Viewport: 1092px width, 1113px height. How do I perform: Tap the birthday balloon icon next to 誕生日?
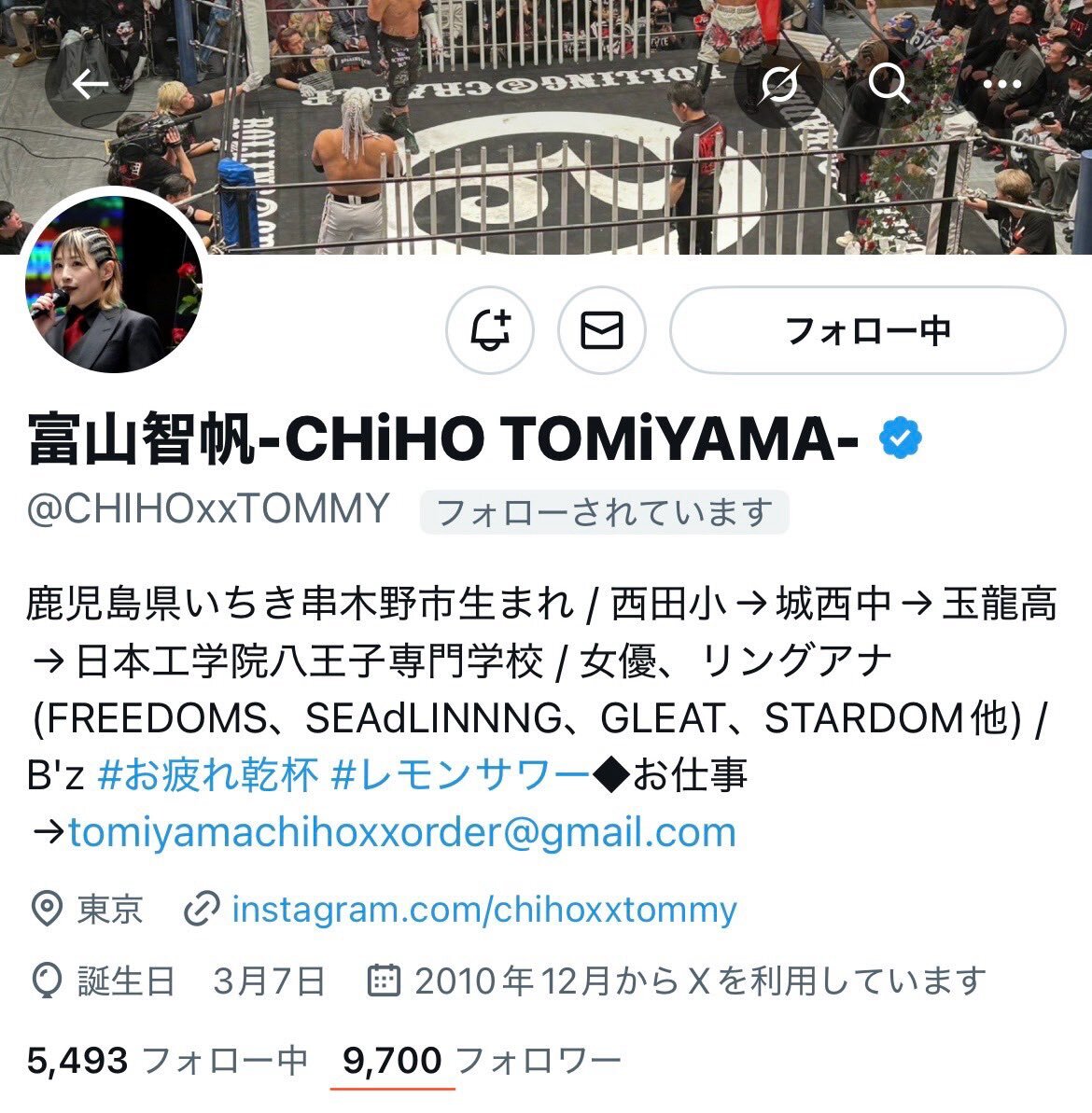coord(47,981)
